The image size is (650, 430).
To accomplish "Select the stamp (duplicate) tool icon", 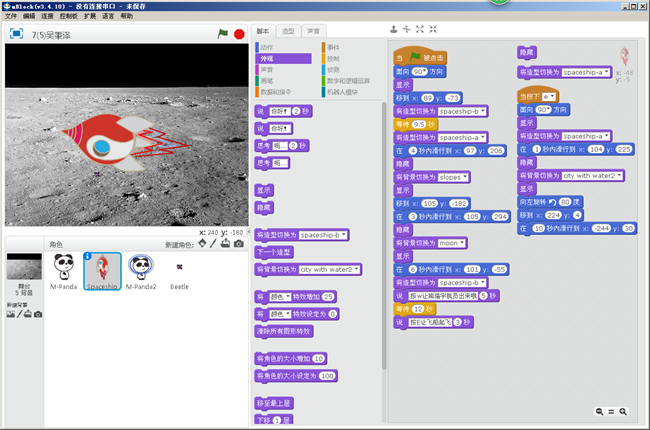I will click(393, 30).
